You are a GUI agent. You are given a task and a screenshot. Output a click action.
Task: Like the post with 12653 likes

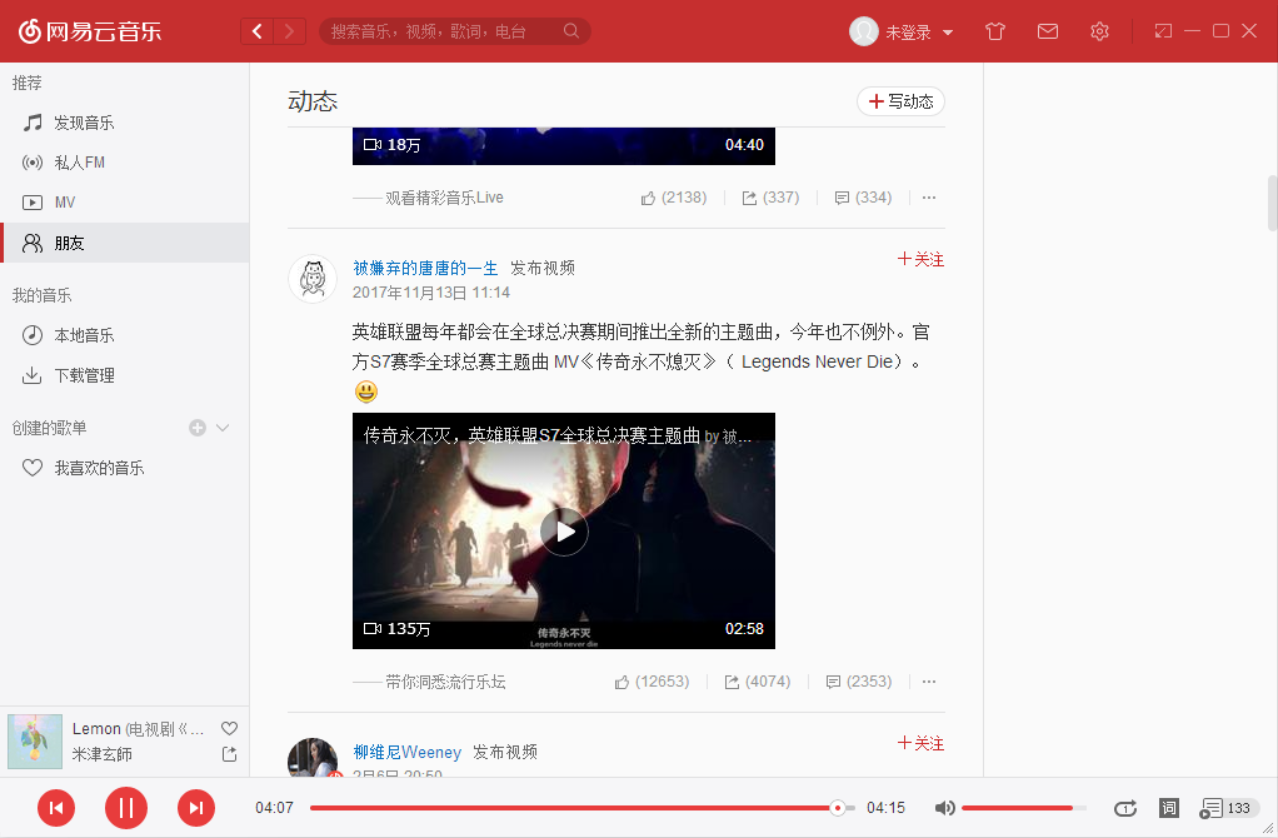point(651,682)
